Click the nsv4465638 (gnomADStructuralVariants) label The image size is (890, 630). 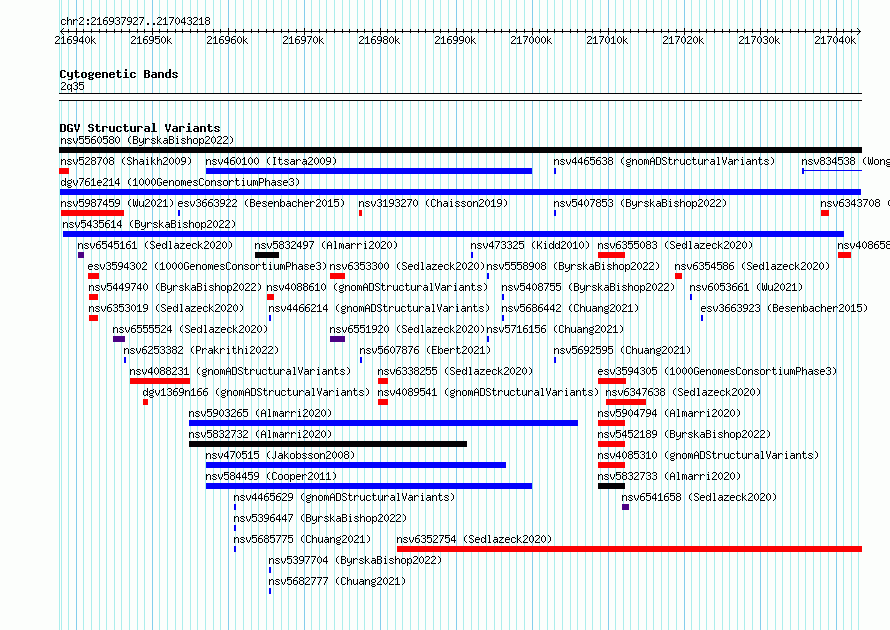tap(664, 161)
